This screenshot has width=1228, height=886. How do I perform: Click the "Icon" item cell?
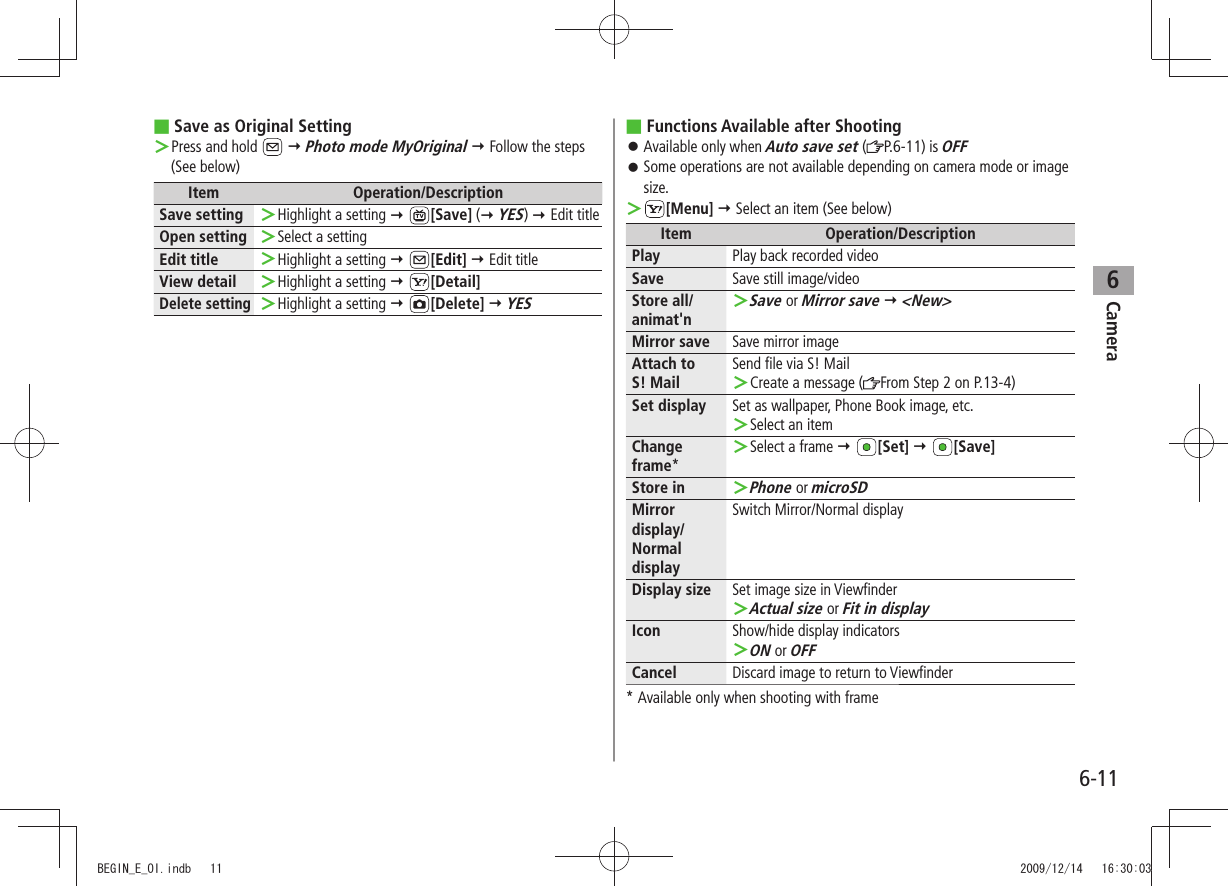click(676, 641)
